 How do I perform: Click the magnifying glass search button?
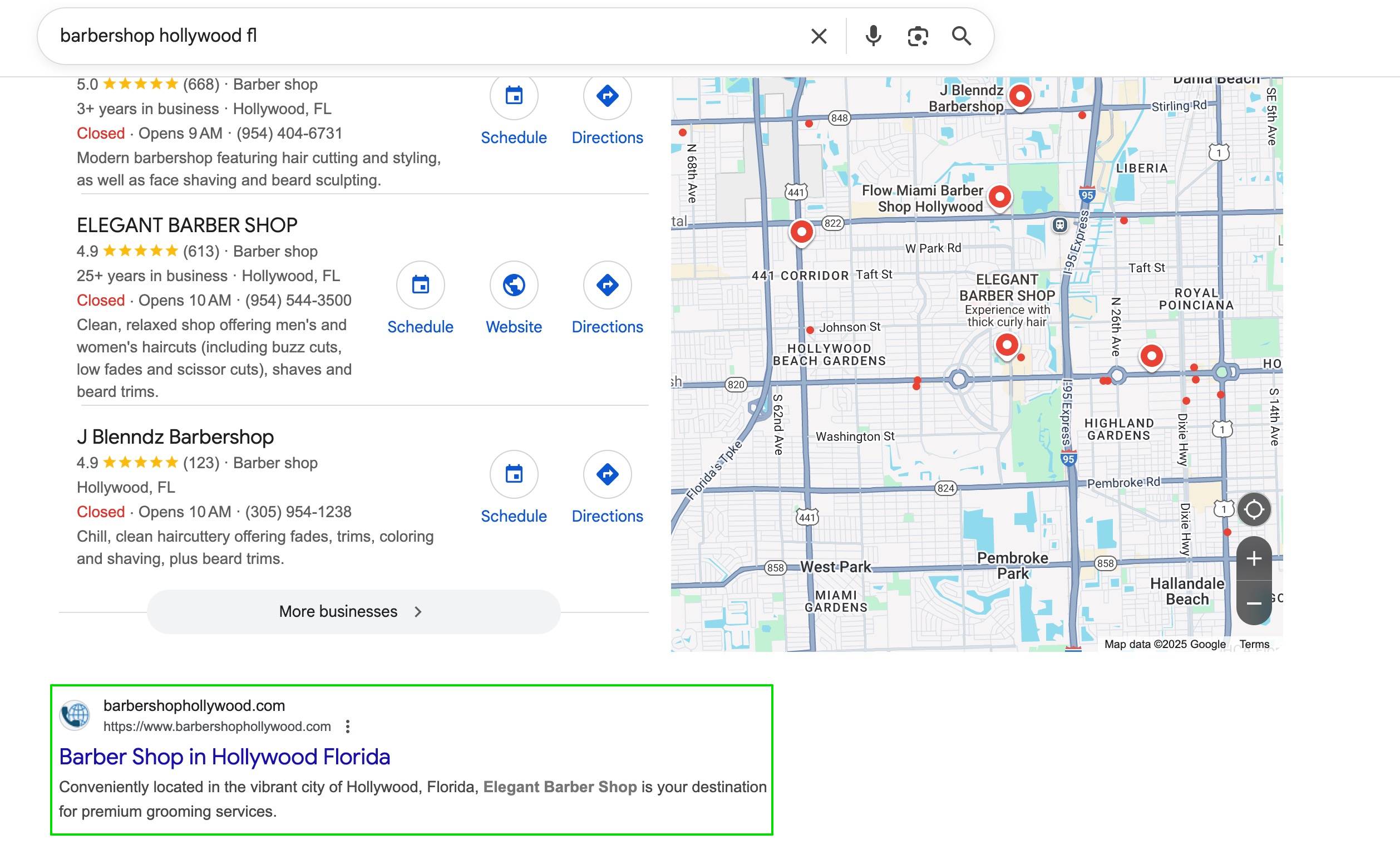[962, 36]
